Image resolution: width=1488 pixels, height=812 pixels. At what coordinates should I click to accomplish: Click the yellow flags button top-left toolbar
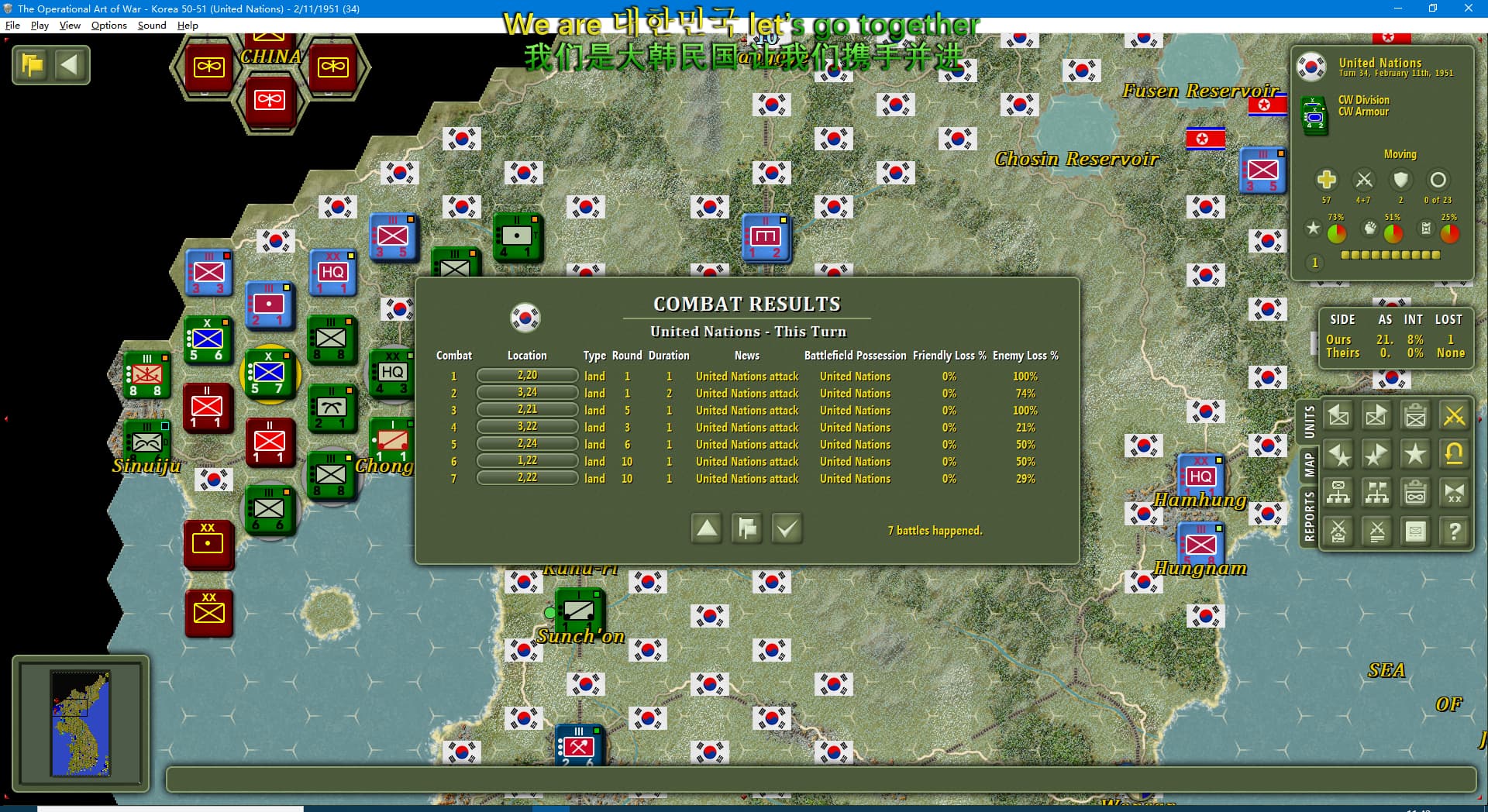(33, 65)
